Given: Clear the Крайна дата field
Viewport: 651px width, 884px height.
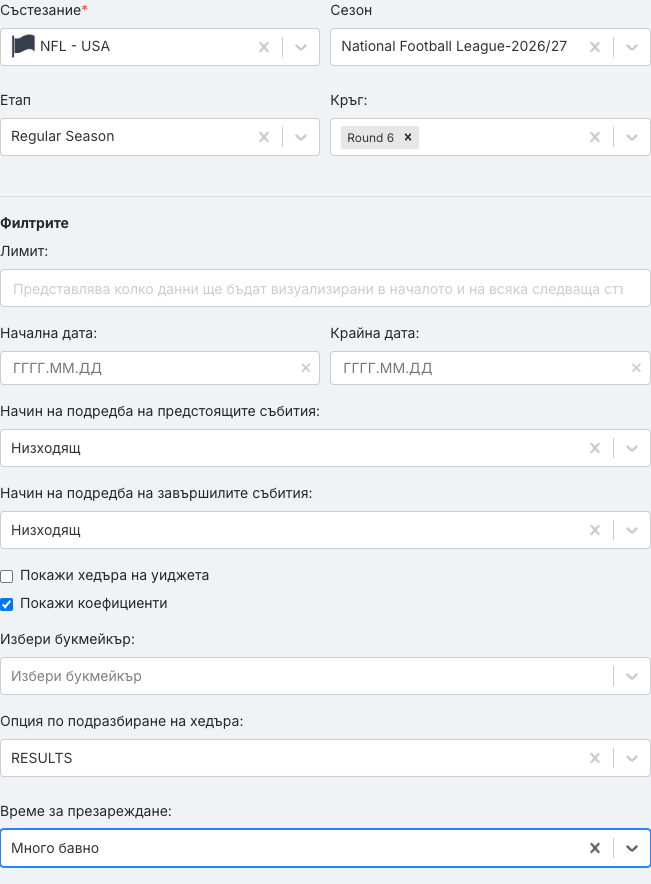Looking at the screenshot, I should pos(636,368).
